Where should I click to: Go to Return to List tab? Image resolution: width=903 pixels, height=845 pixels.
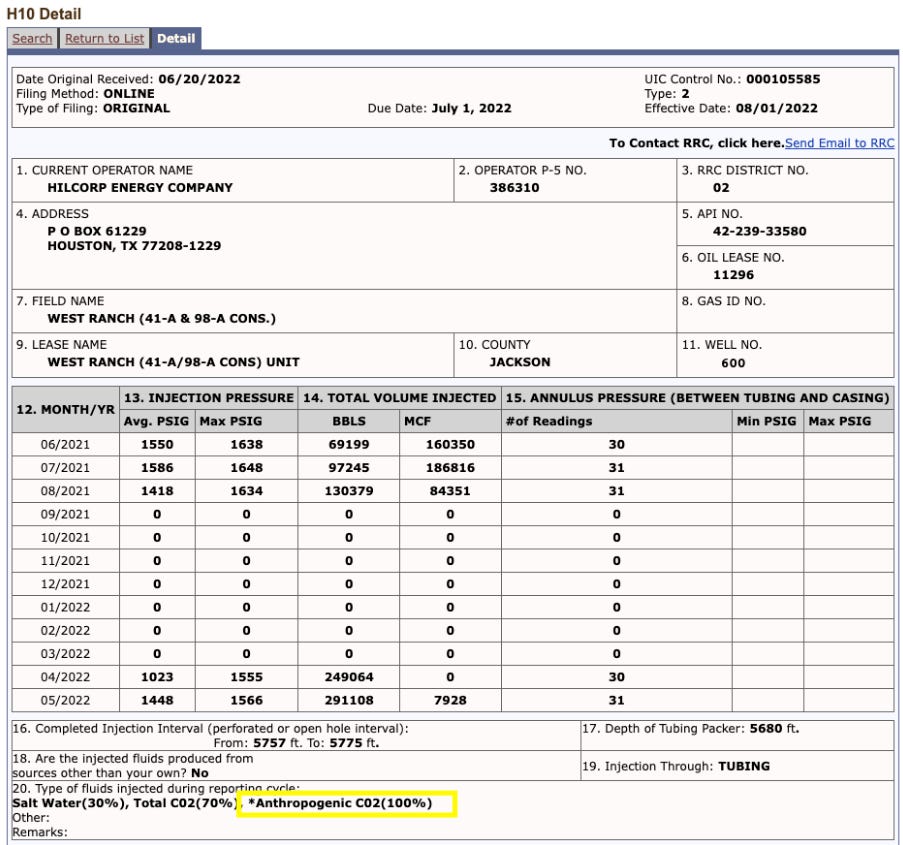coord(104,39)
